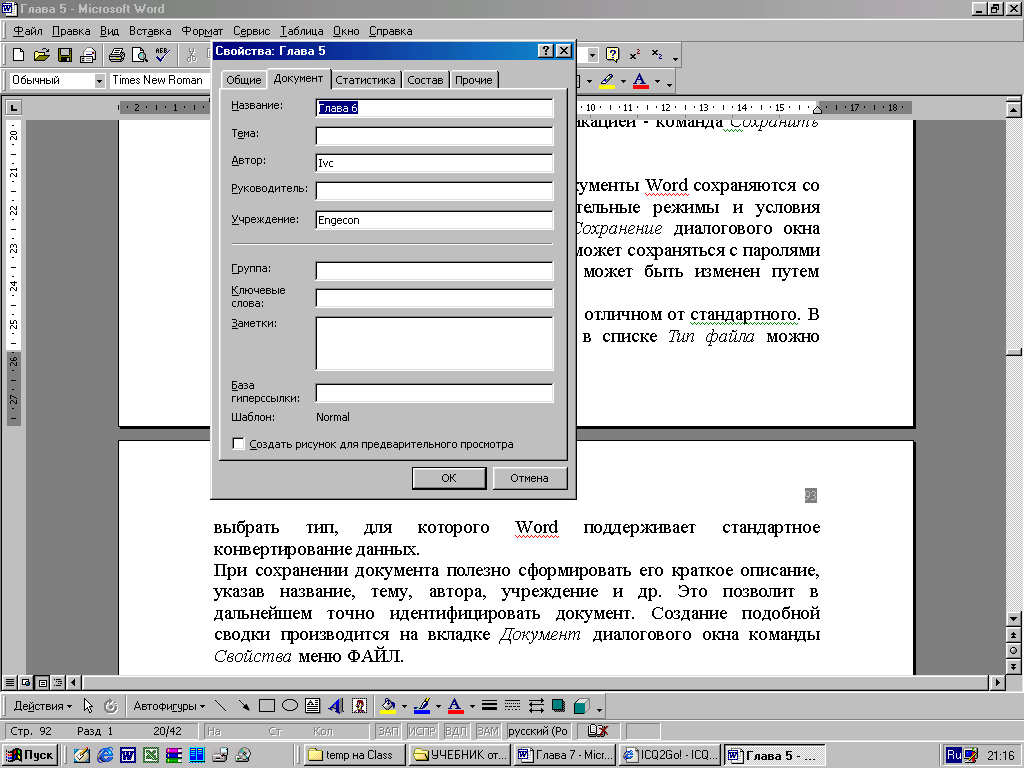Screen dimensions: 1024x768
Task: Open the highlight color dropdown arrow
Action: (x=623, y=82)
